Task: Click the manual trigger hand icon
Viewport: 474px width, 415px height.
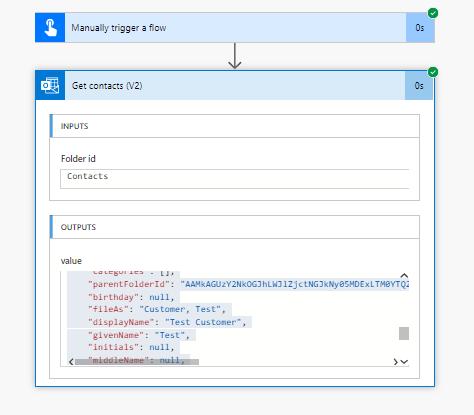Action: [x=50, y=28]
